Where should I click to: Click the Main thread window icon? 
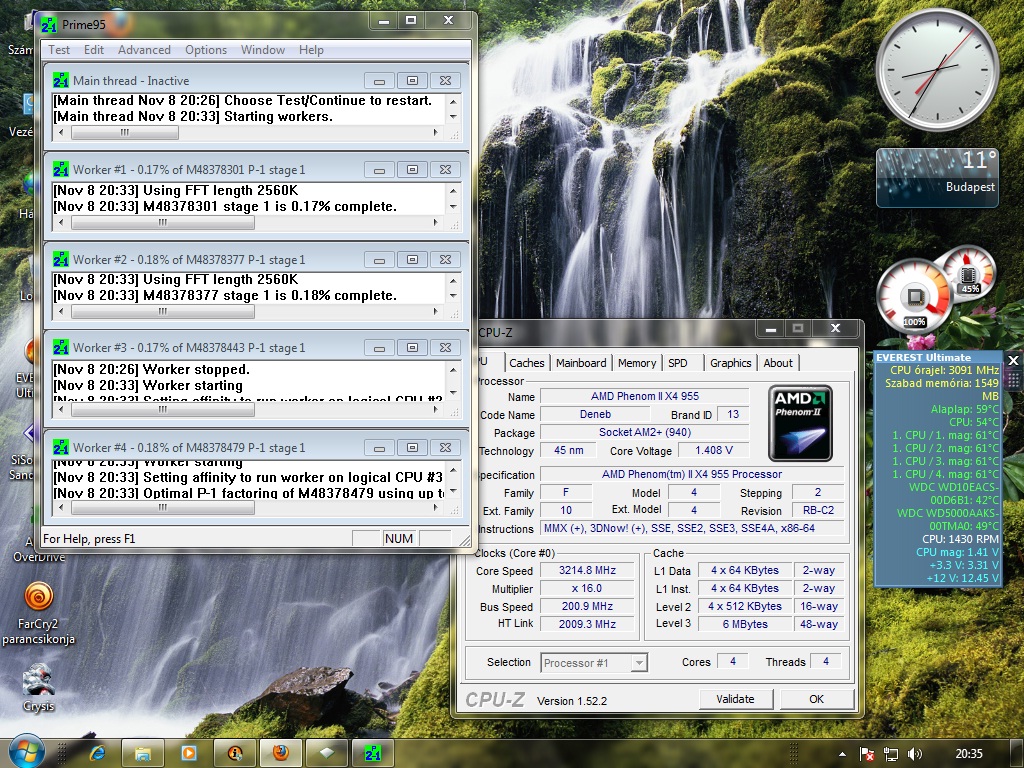(x=61, y=80)
